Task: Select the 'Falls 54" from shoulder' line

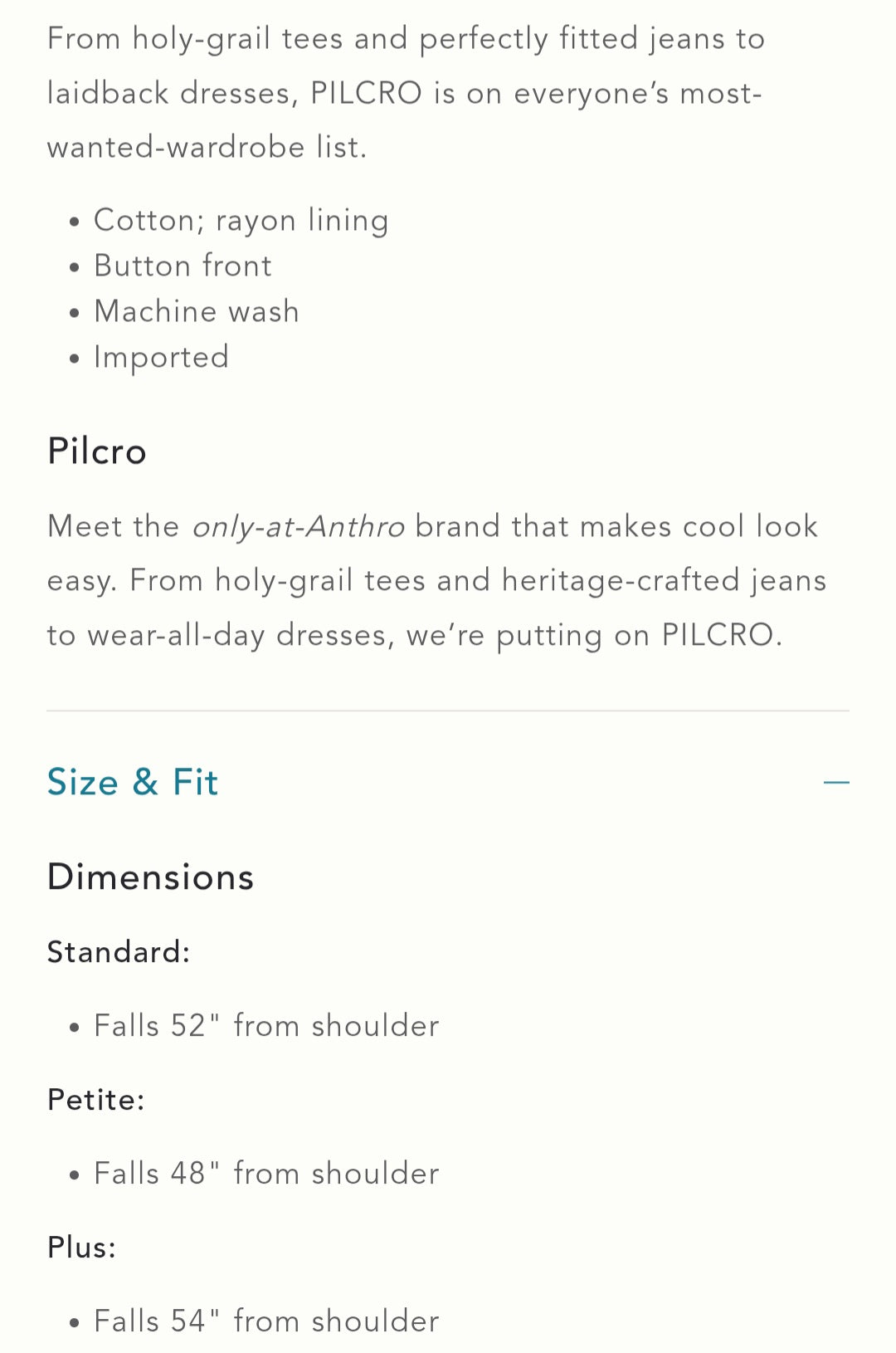Action: click(x=266, y=1321)
